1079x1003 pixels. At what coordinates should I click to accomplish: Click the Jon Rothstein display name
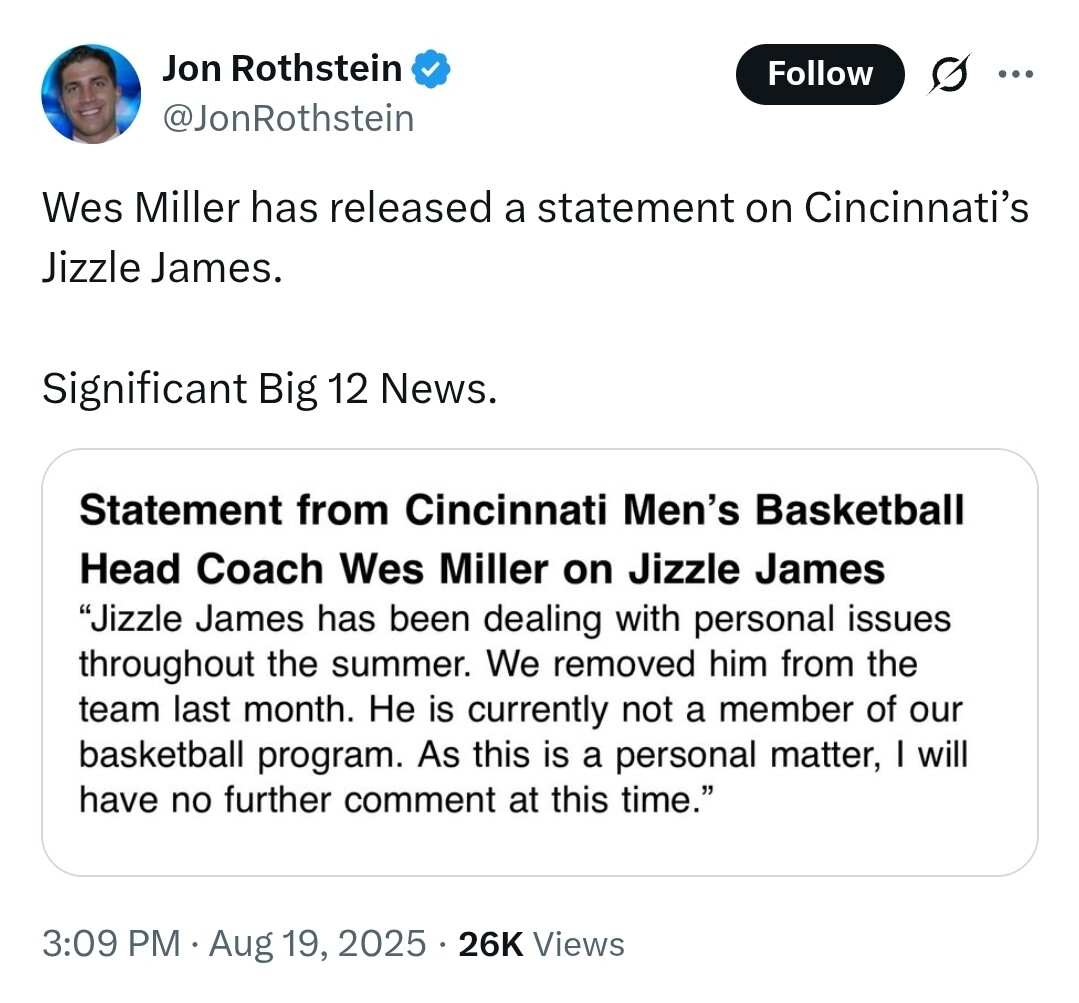[x=282, y=68]
